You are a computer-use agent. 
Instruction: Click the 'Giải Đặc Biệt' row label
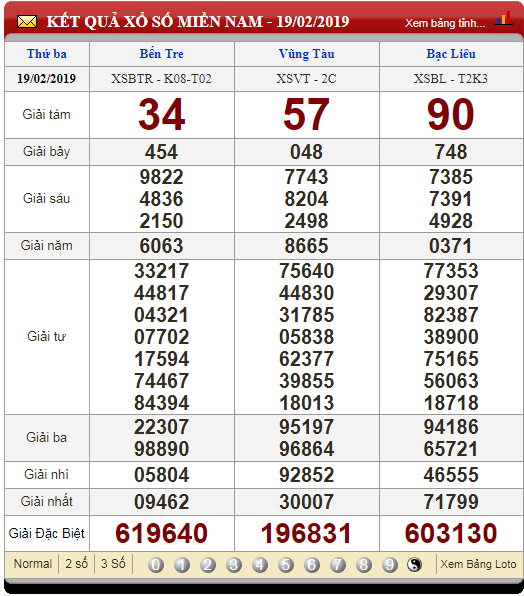point(46,534)
